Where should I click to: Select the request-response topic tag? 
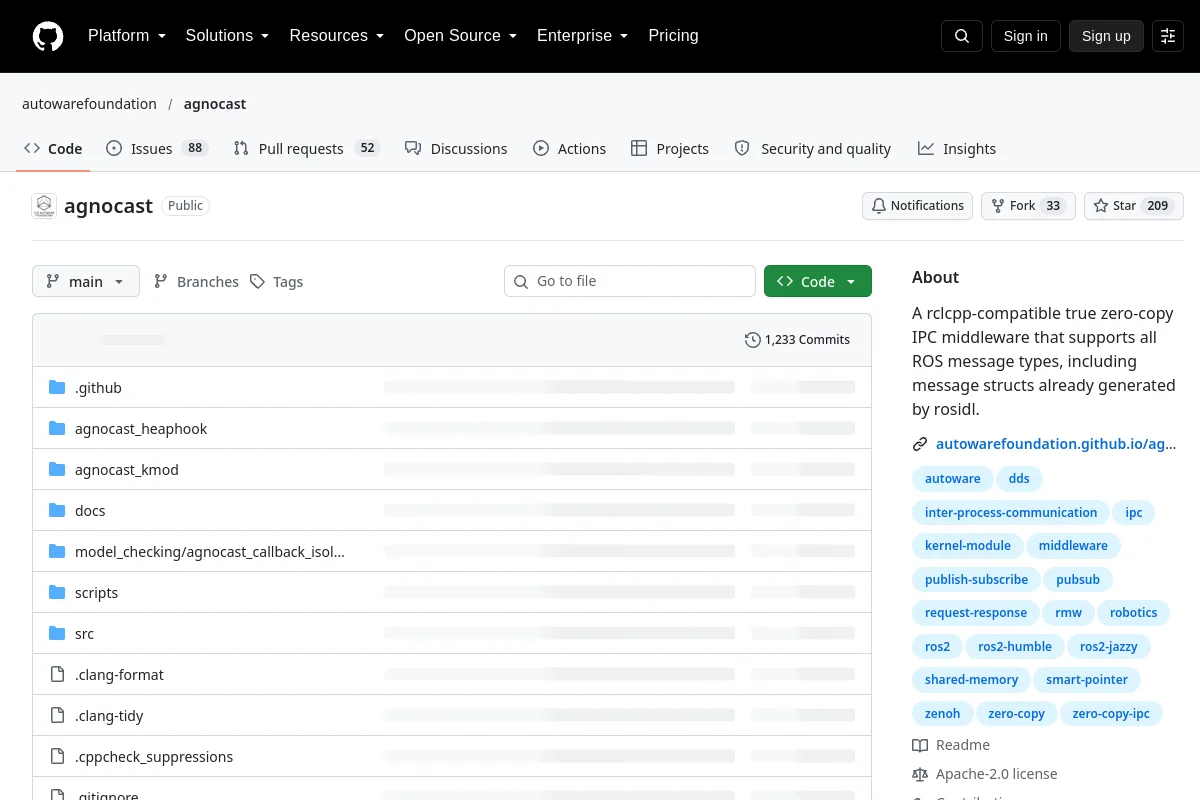pos(976,613)
